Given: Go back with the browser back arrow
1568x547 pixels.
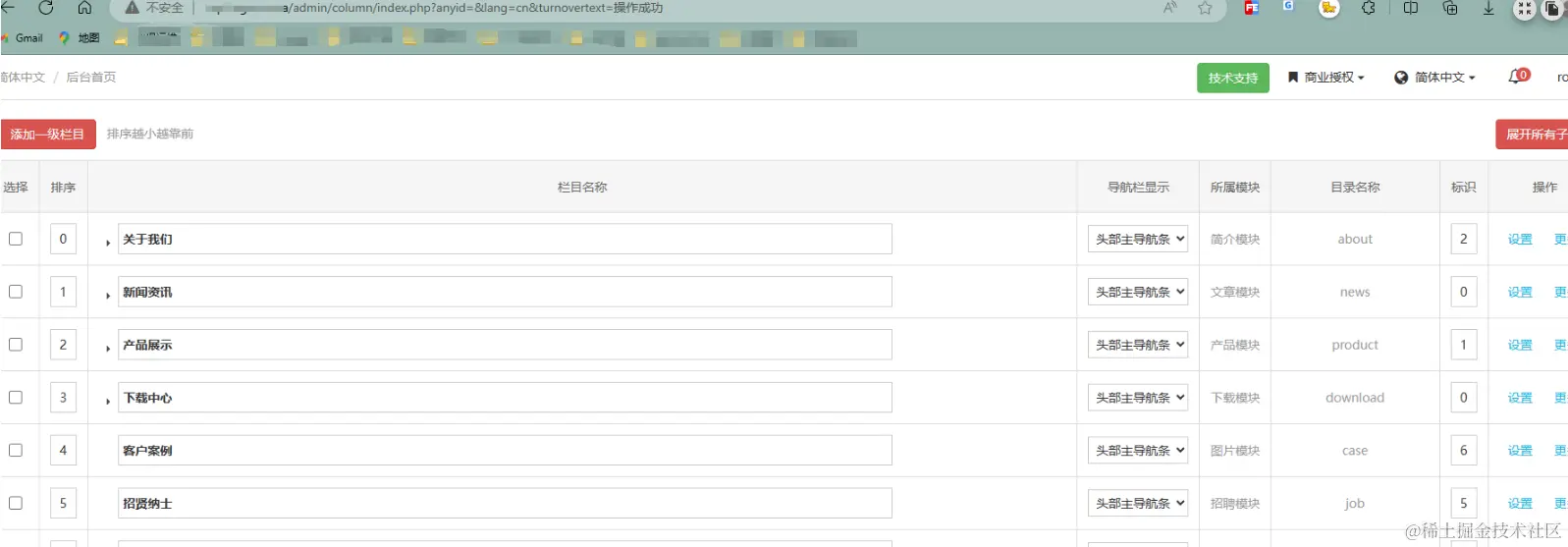Looking at the screenshot, I should pyautogui.click(x=8, y=7).
